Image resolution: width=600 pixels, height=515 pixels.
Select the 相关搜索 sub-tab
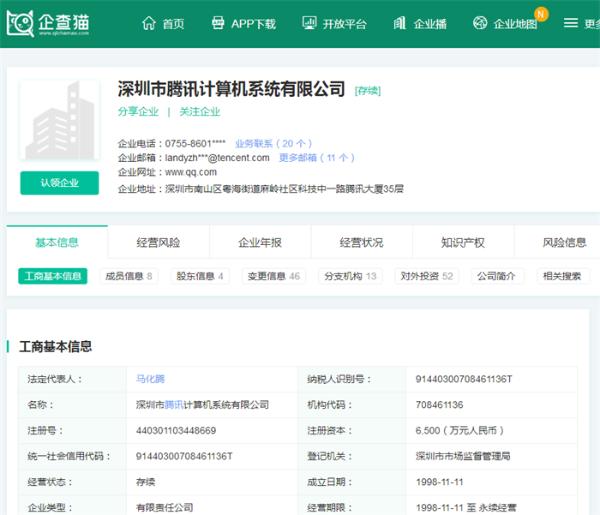click(562, 276)
